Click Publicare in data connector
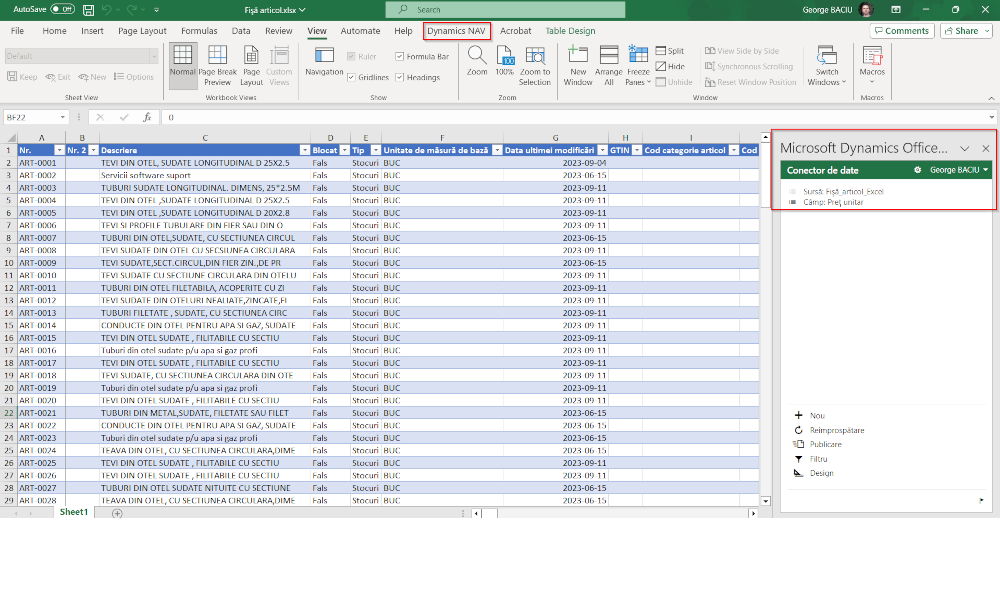This screenshot has height=600, width=1000. pos(825,444)
